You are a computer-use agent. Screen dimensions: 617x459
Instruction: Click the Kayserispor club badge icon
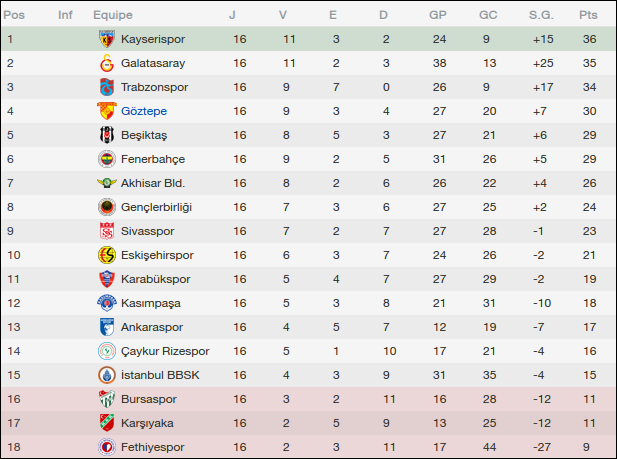[x=106, y=39]
